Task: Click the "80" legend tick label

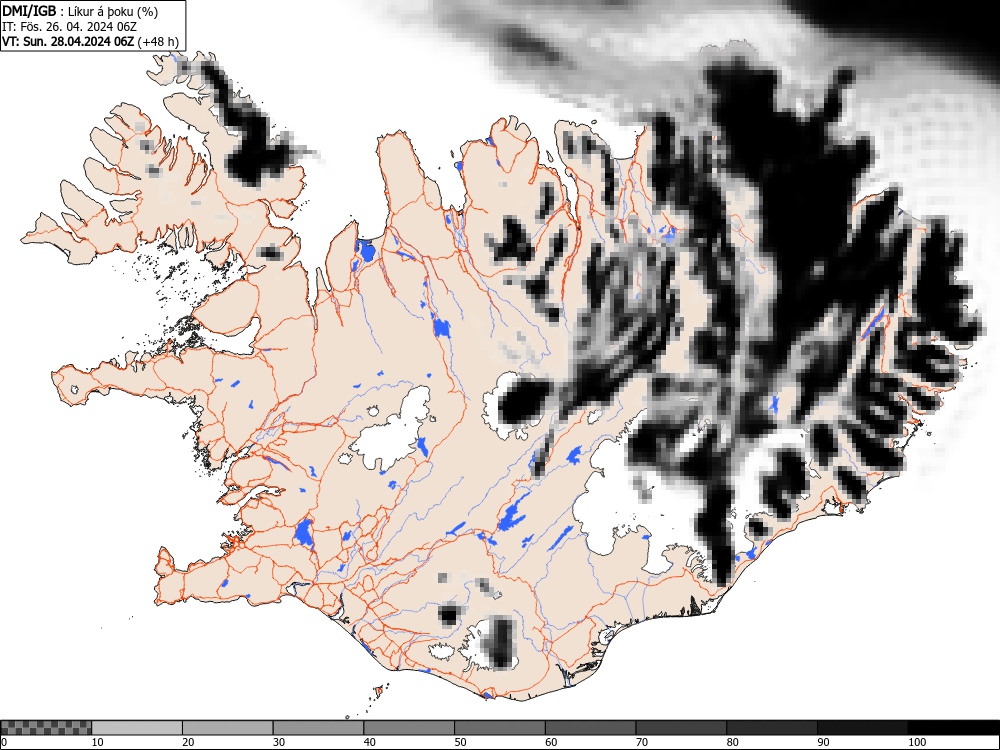Action: 732,742
